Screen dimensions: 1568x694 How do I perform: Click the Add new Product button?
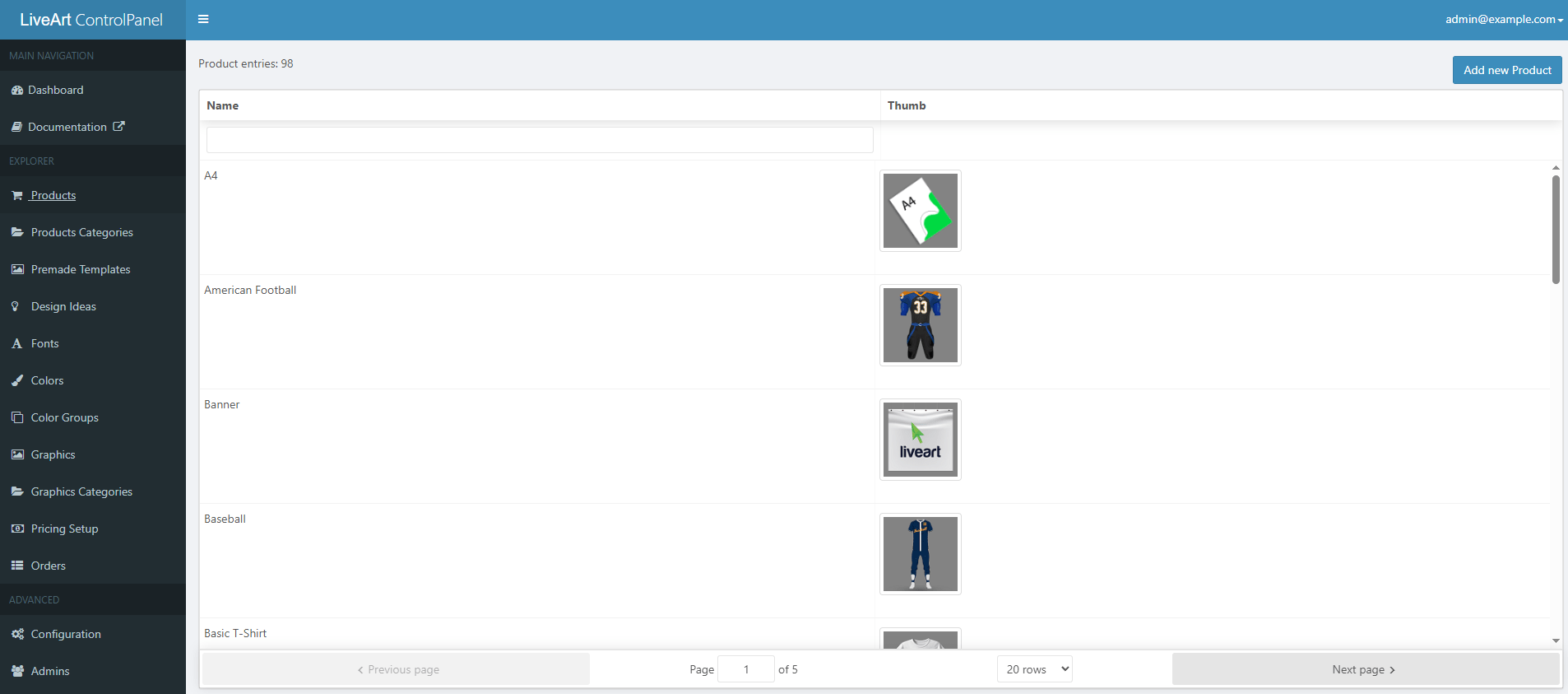pos(1507,70)
